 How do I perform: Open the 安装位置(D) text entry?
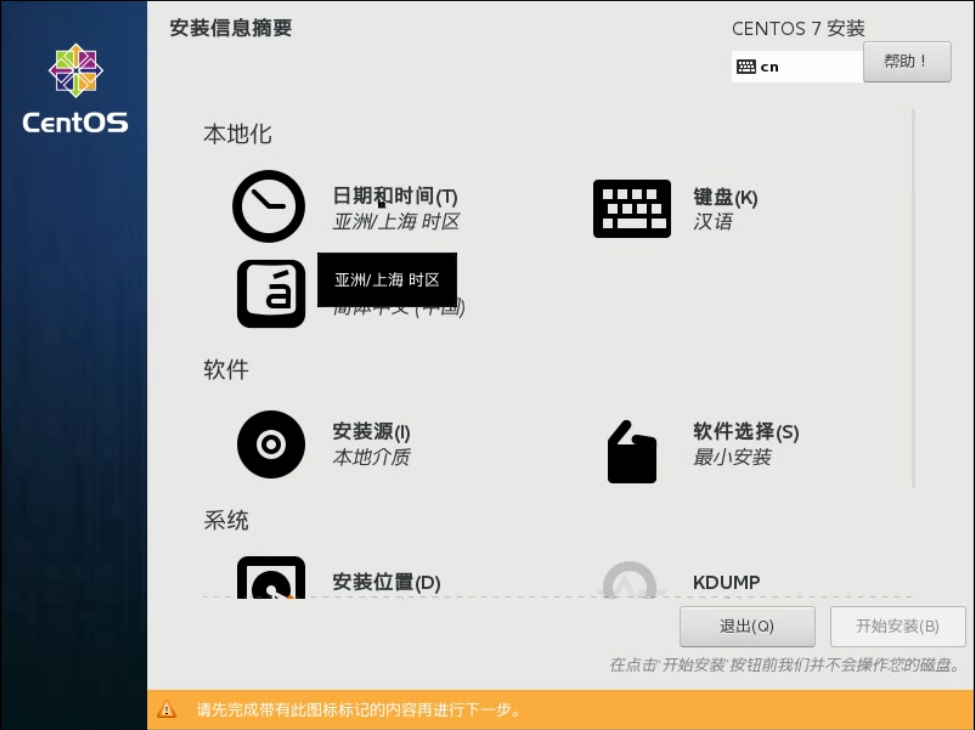(386, 582)
